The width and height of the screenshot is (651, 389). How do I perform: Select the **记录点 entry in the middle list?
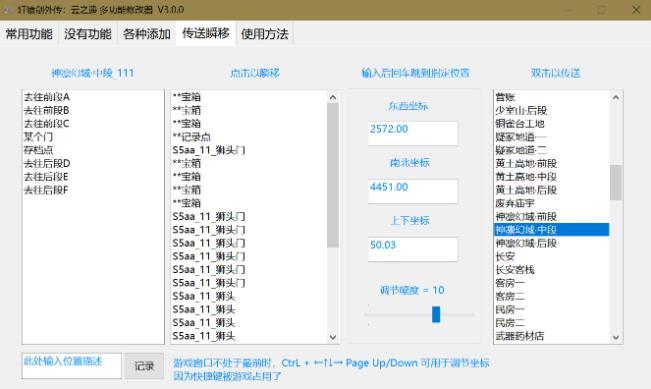tap(249, 137)
